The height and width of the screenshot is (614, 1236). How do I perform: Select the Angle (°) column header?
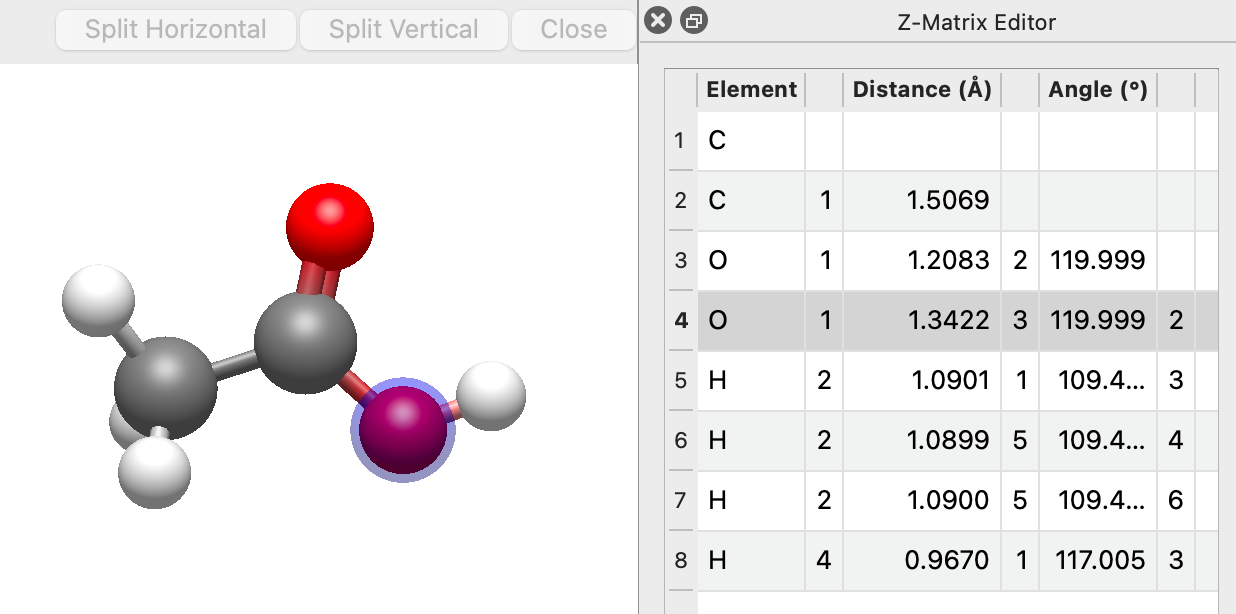pyautogui.click(x=1098, y=90)
